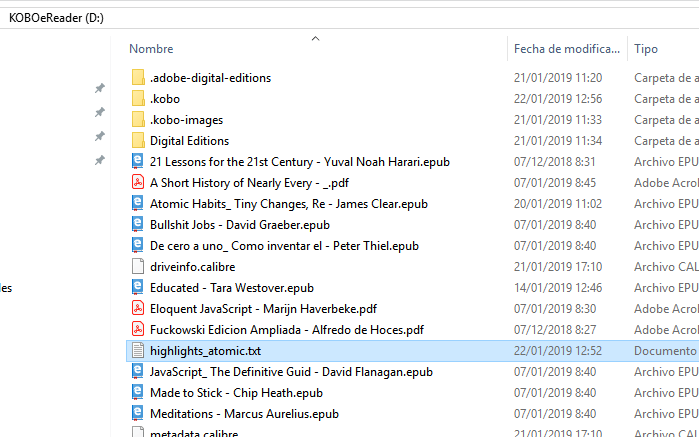Click the highlights_atomic.txt text document icon
This screenshot has height=437, width=699.
tap(138, 350)
